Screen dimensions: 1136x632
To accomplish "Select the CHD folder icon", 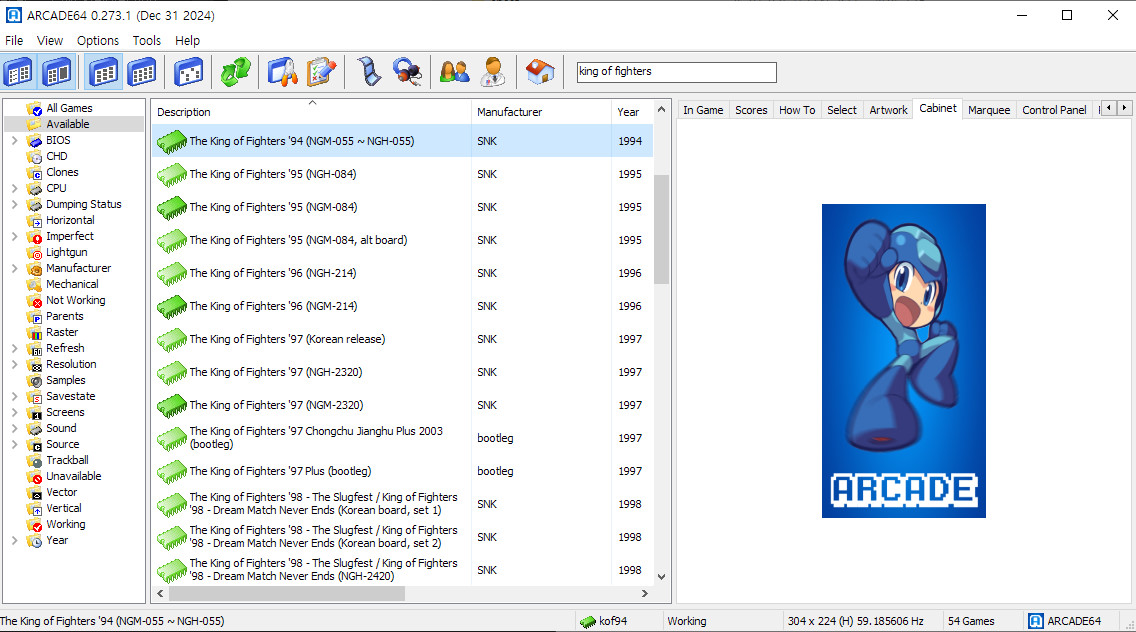I will (x=34, y=157).
